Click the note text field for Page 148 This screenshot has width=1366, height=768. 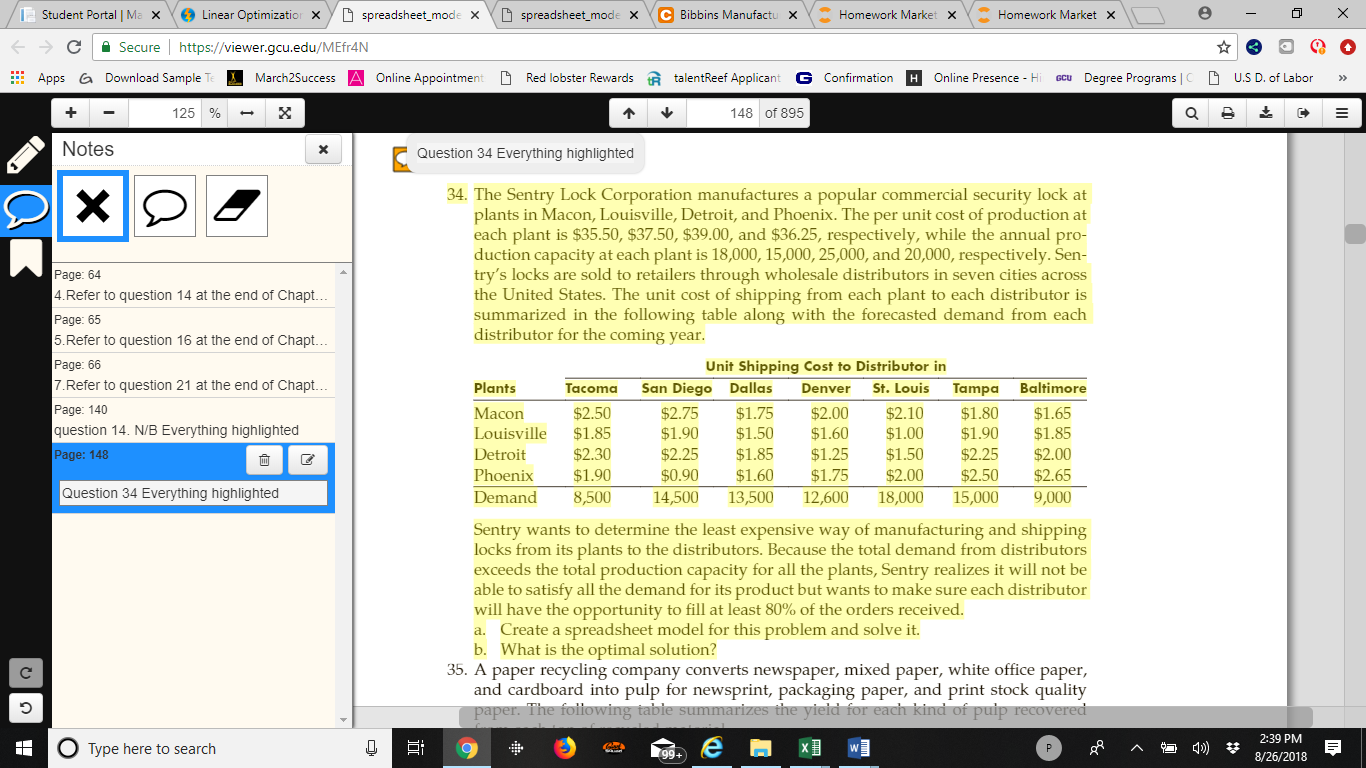pos(193,493)
